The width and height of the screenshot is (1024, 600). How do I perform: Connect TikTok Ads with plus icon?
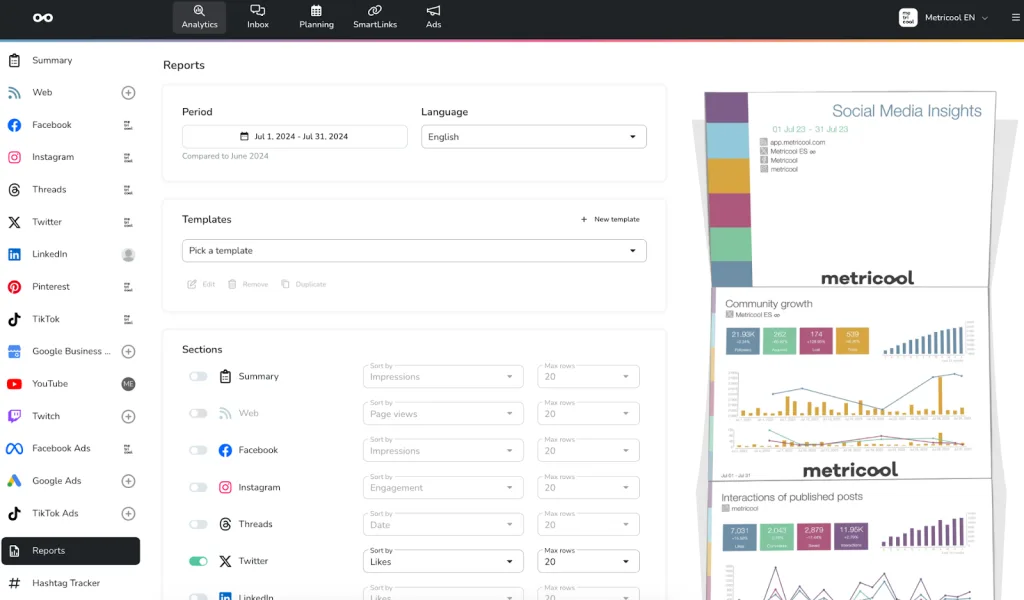point(129,513)
